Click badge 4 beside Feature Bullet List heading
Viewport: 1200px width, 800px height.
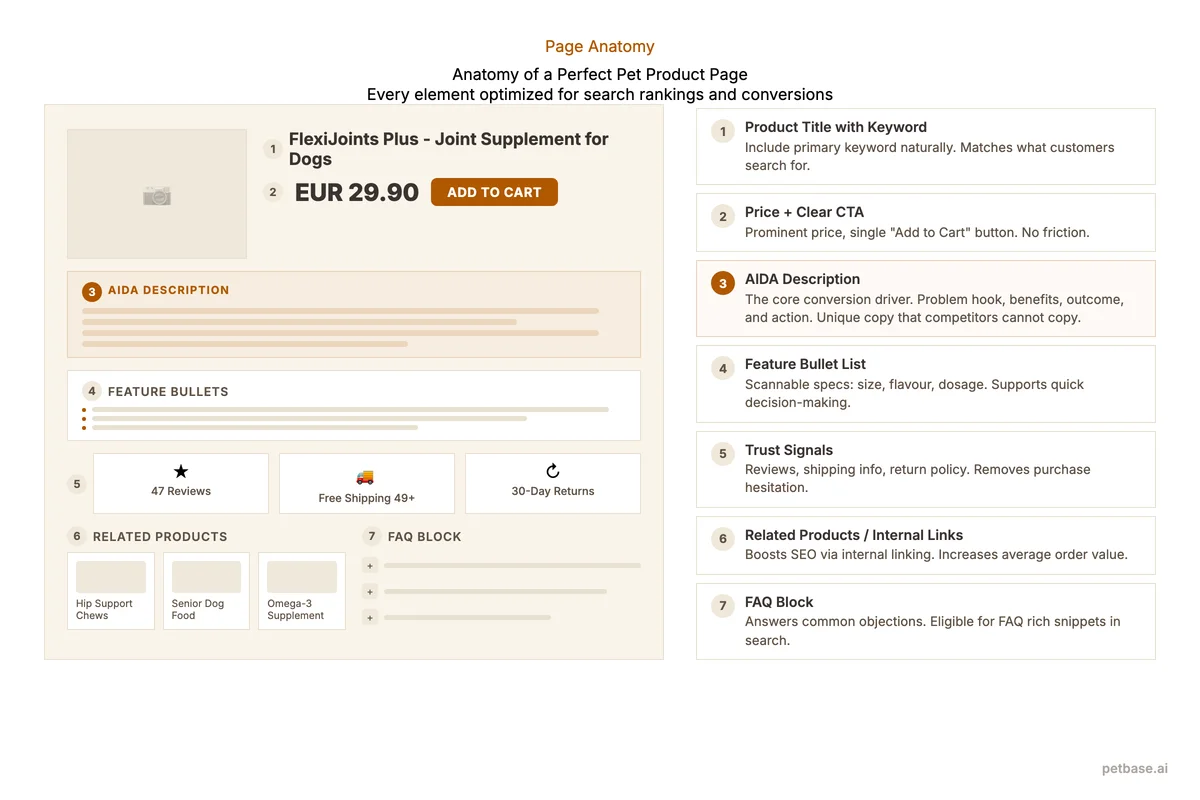click(722, 368)
